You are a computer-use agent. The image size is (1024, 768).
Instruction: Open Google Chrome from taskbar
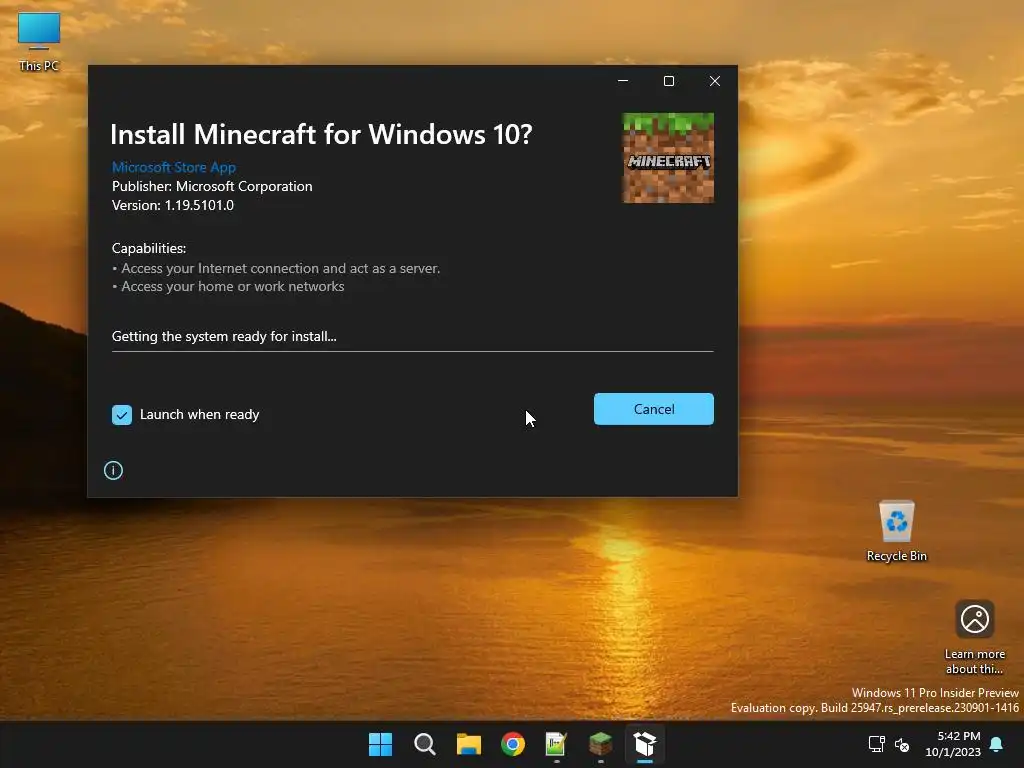[x=513, y=744]
